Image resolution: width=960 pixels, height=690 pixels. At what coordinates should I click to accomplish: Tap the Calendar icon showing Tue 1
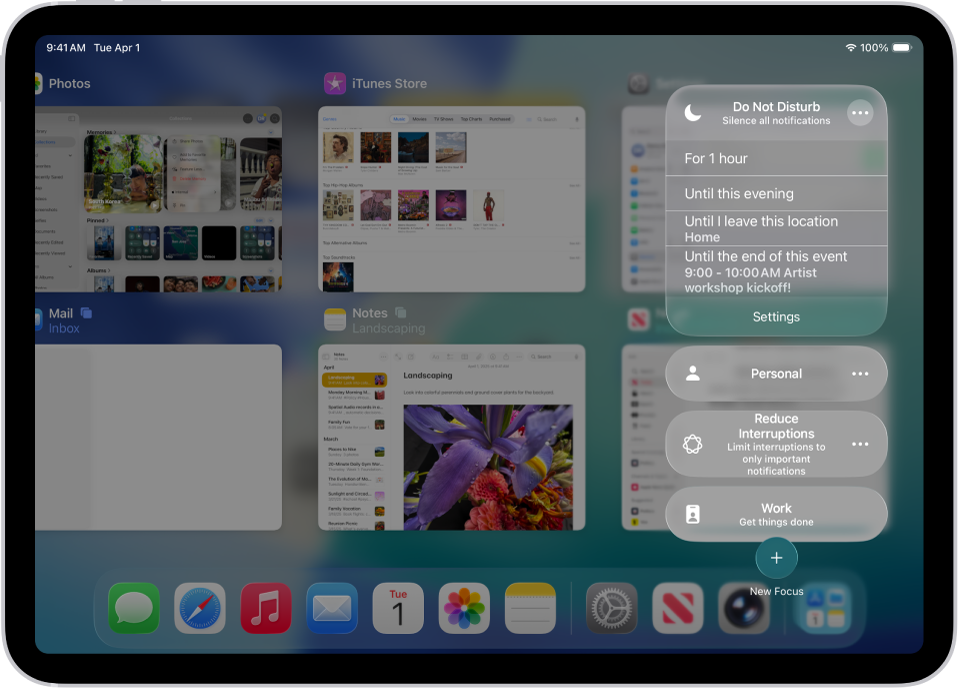[x=397, y=608]
